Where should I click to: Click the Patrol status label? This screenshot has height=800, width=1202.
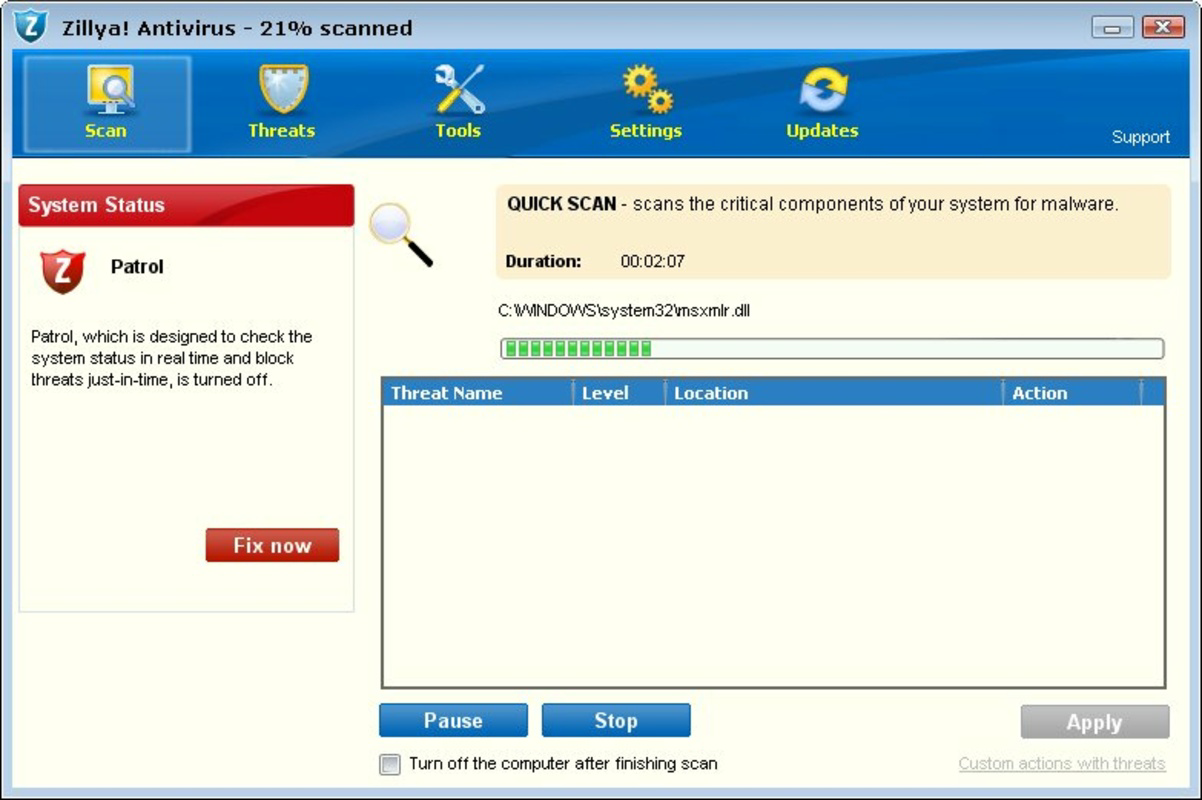point(137,267)
